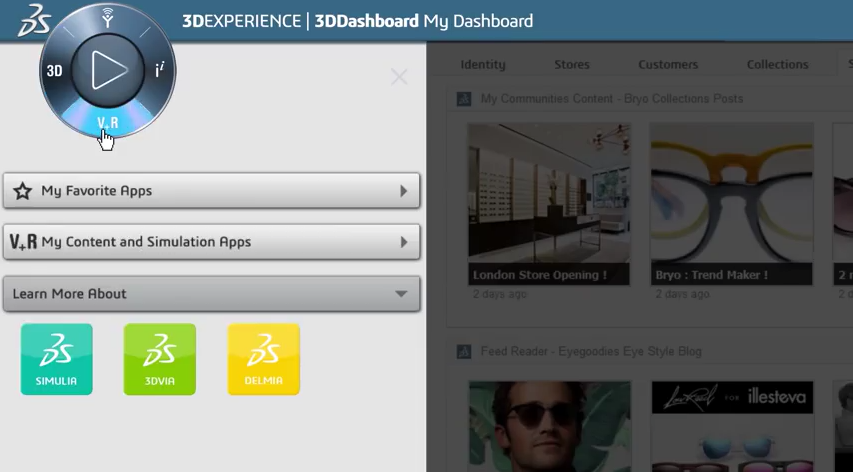Viewport: 853px width, 472px height.
Task: Select the information intelligence compass quadrant
Action: [160, 71]
